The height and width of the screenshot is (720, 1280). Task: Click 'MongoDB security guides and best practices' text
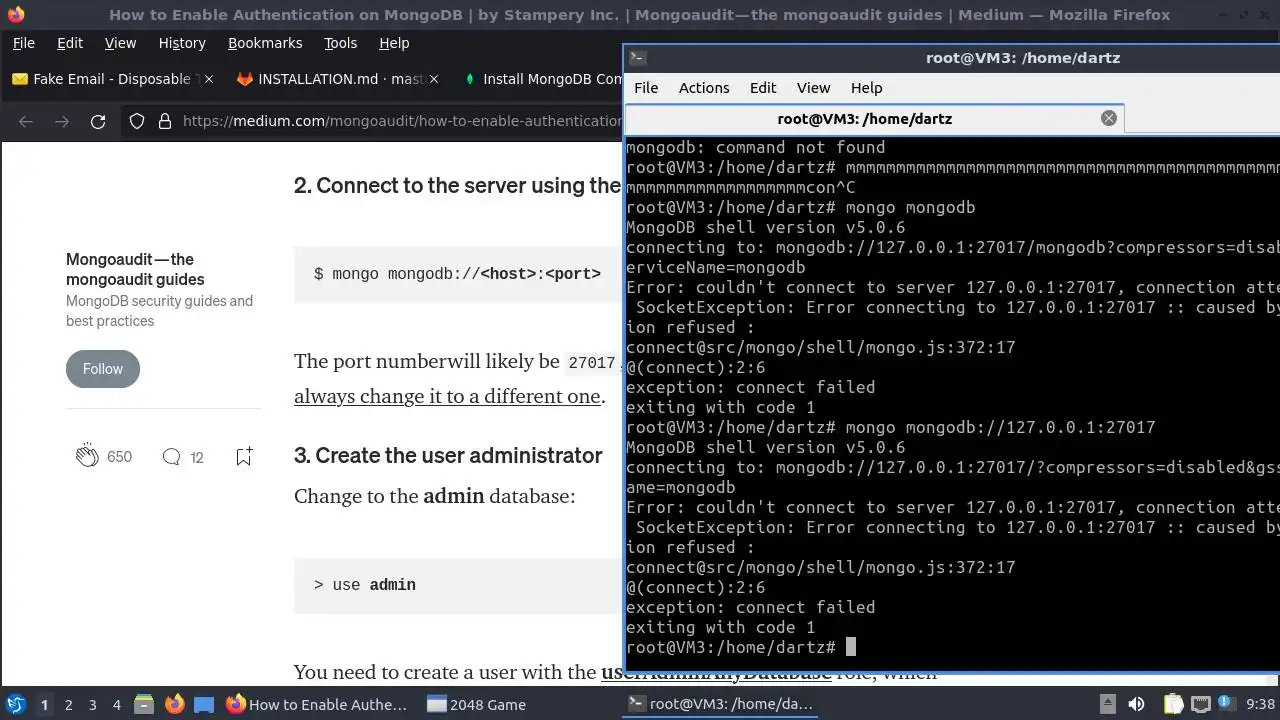point(159,311)
